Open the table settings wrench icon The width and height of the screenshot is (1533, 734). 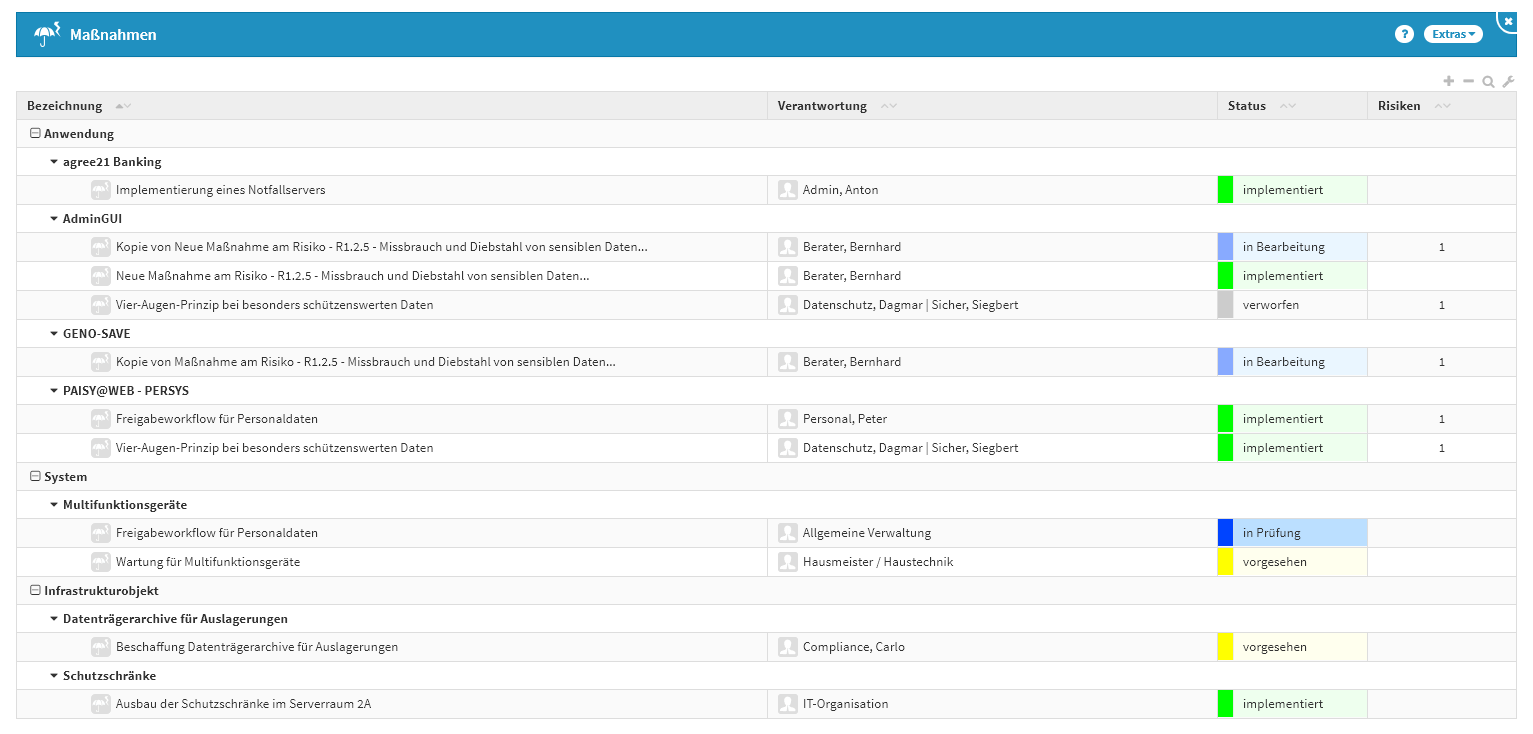click(1508, 81)
